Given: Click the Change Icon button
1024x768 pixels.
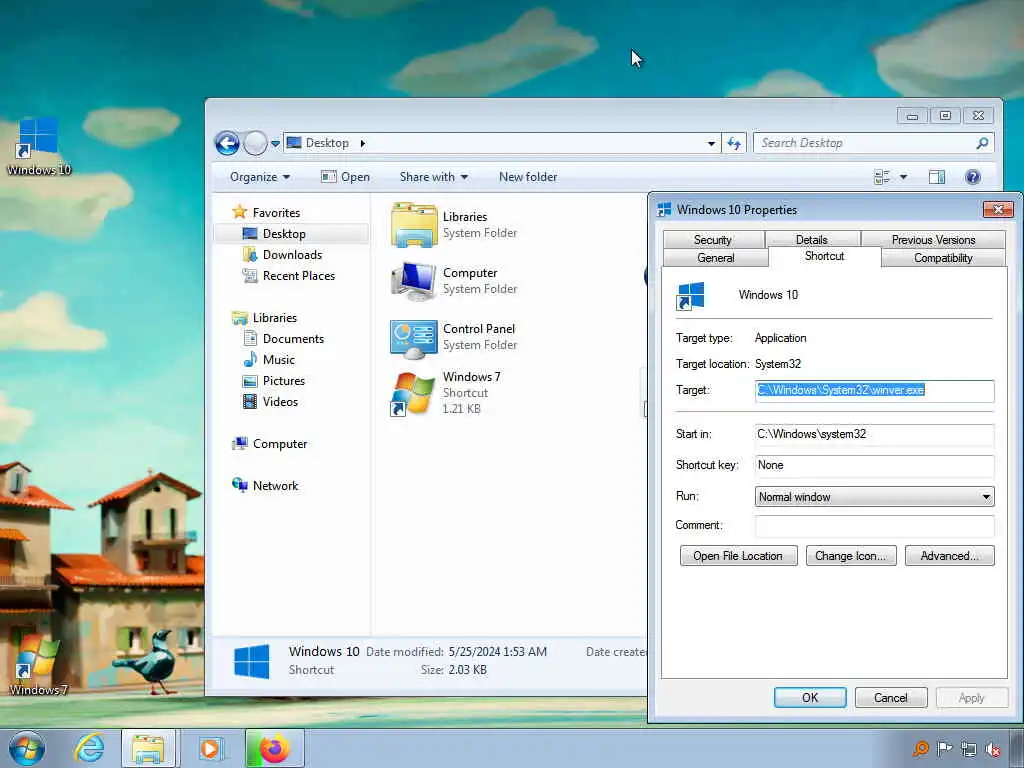Looking at the screenshot, I should (x=851, y=556).
